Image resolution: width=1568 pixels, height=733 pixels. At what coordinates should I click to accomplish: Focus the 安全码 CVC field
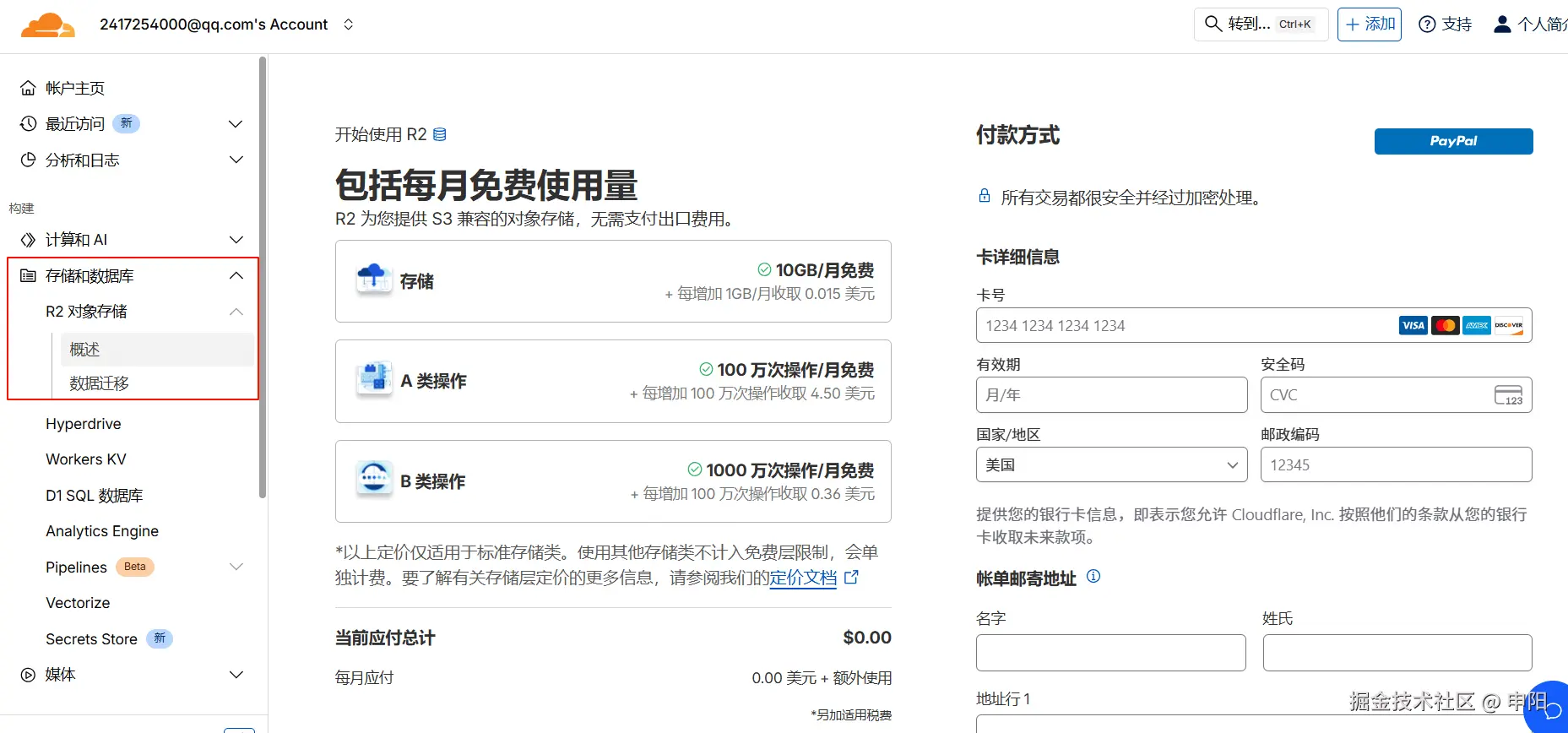pyautogui.click(x=1396, y=394)
